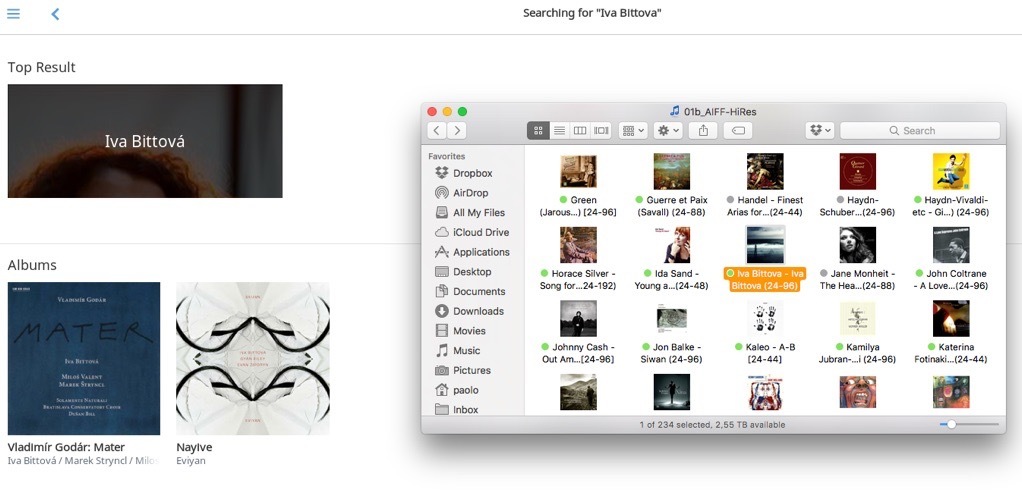Open the hamburger menu in Roon

click(13, 14)
